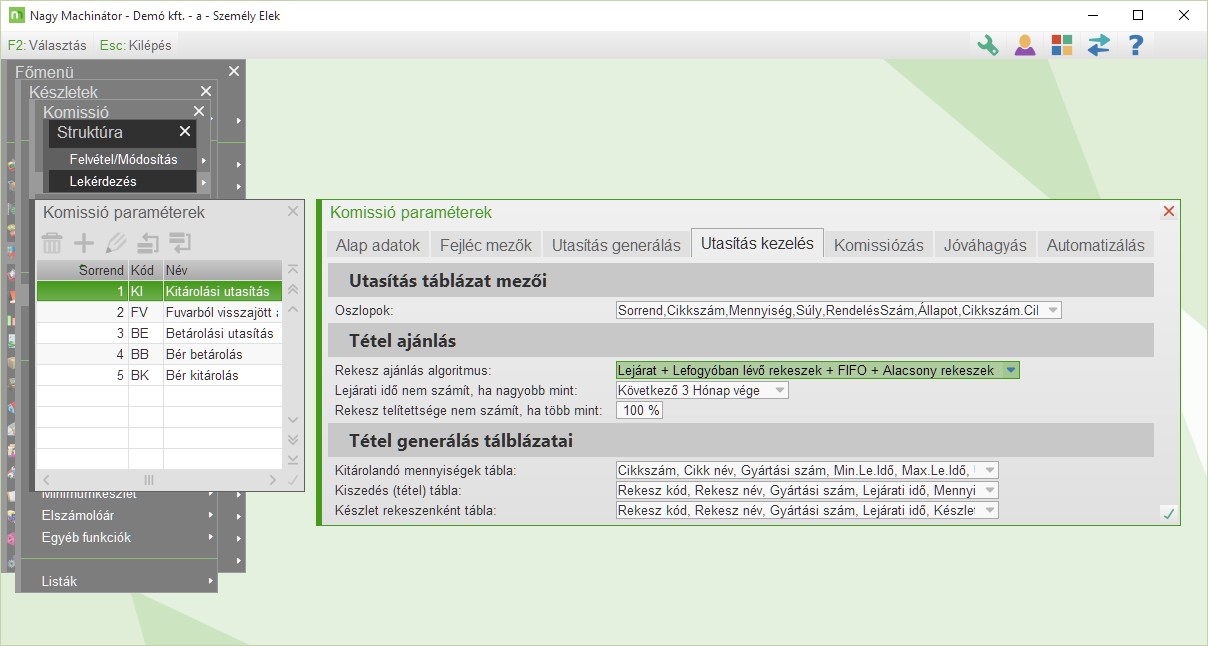This screenshot has width=1208, height=646.
Task: Open the colored tiles icon in top toolbar
Action: pyautogui.click(x=1062, y=45)
